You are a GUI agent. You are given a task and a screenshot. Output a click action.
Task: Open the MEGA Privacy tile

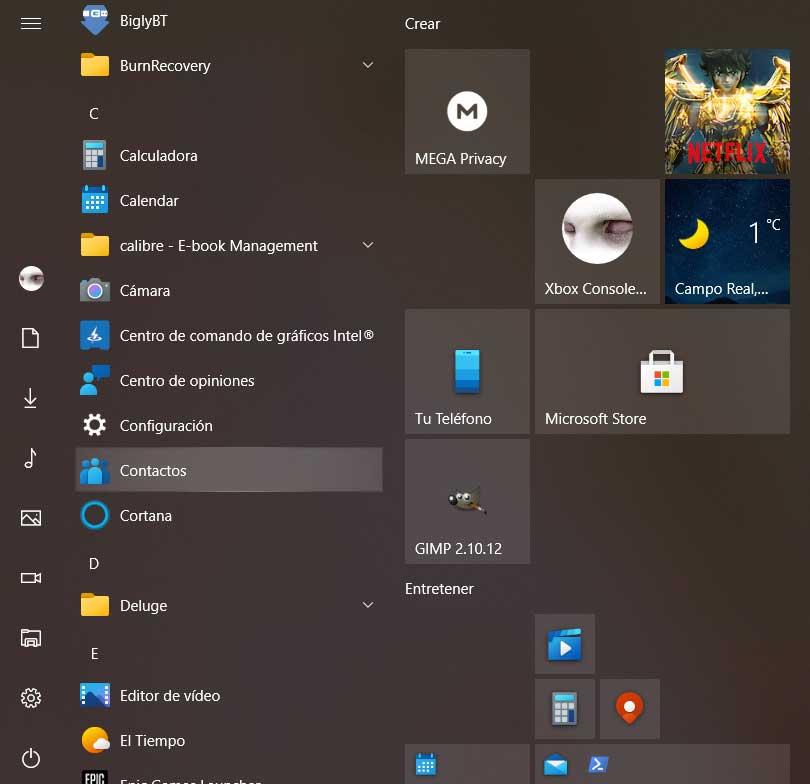pyautogui.click(x=467, y=112)
